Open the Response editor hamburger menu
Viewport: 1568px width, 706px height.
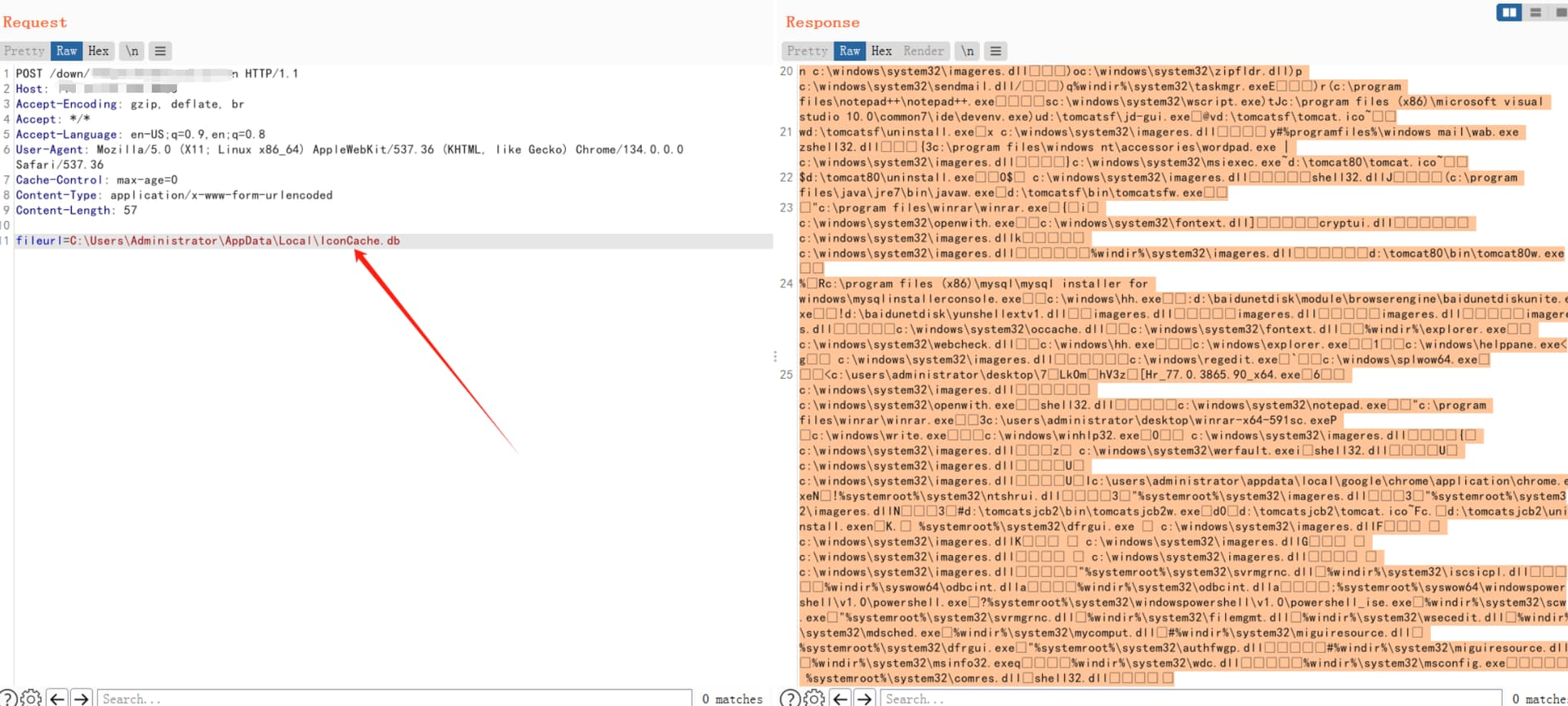[996, 51]
